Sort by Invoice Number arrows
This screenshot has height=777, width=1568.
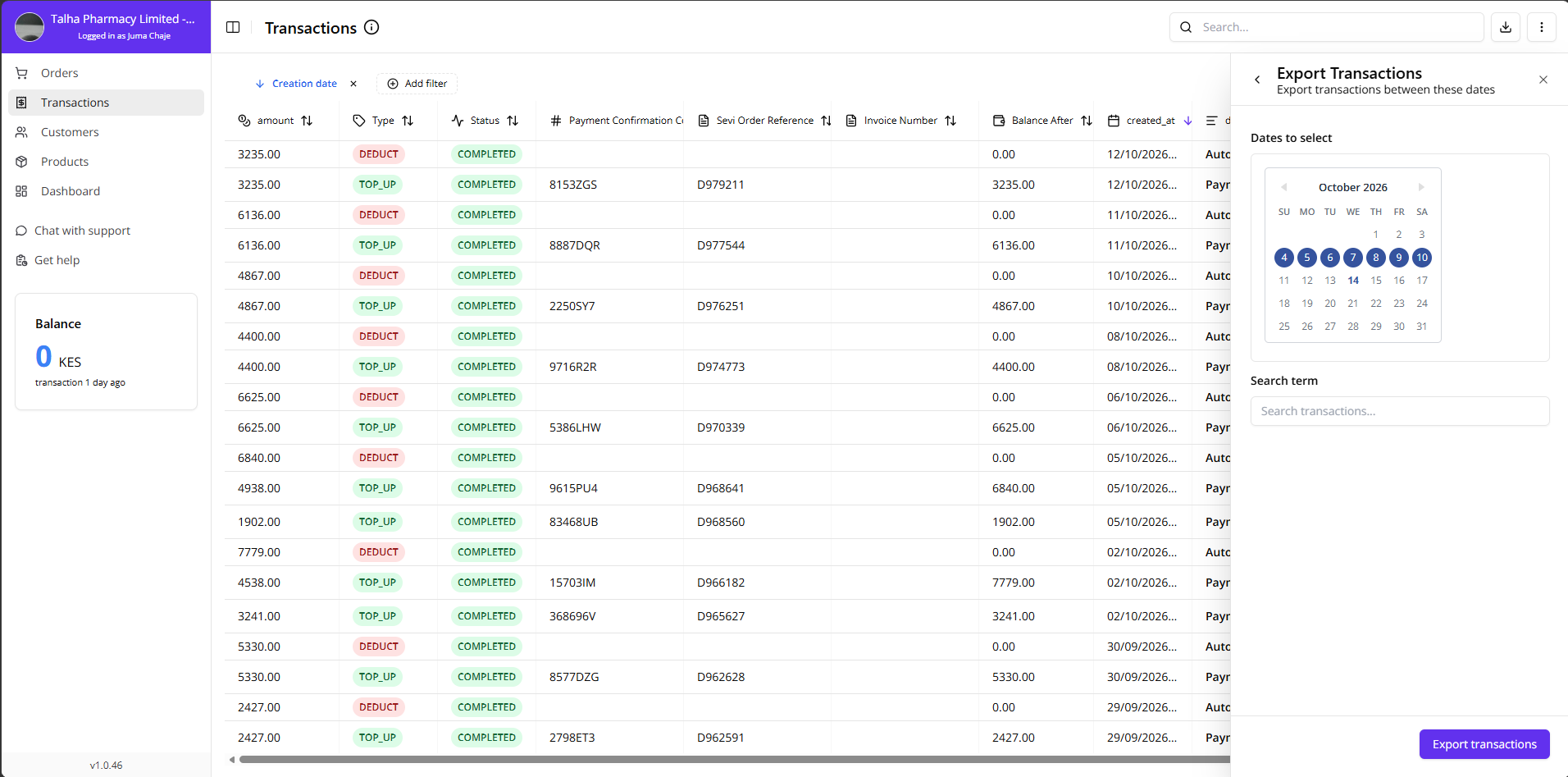(x=950, y=121)
